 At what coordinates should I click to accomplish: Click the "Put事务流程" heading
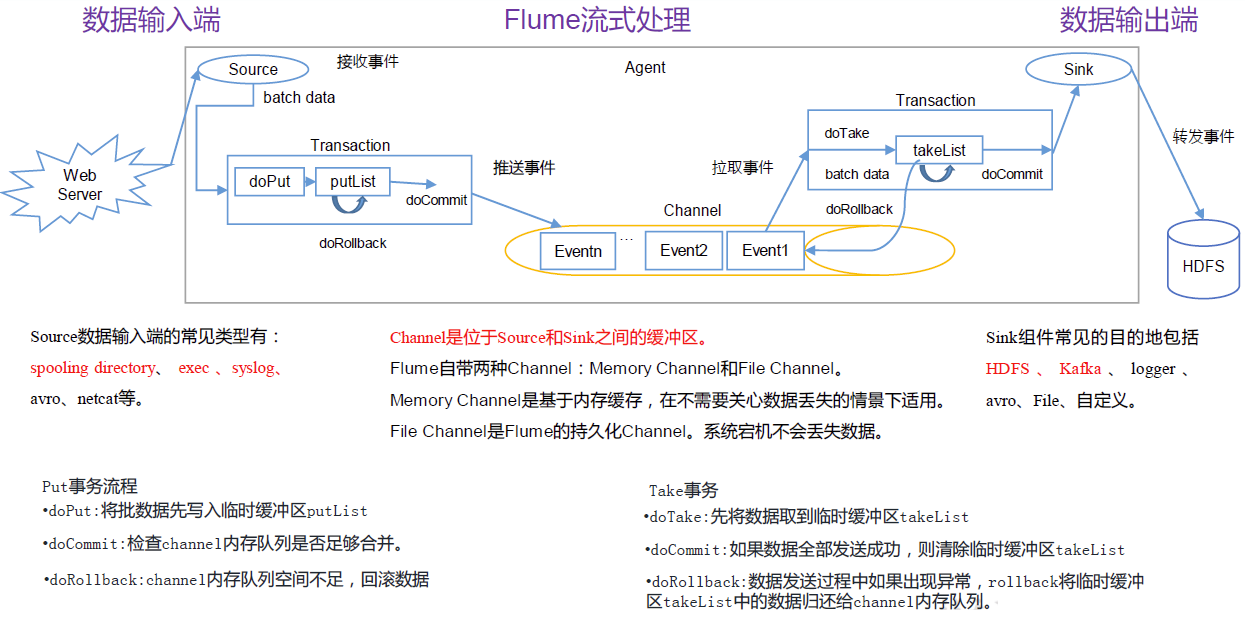pos(90,487)
